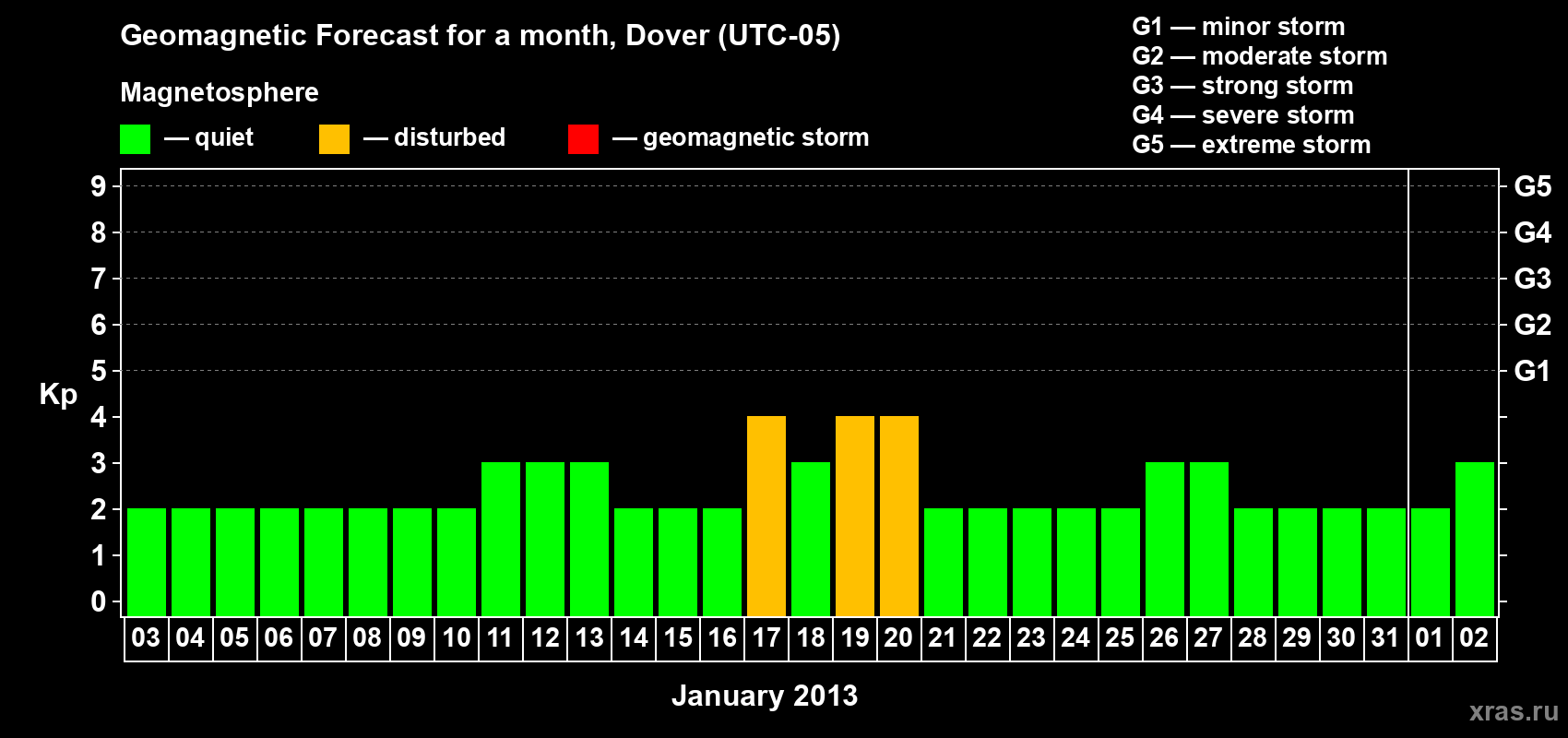Screen dimensions: 1568x738
Task: Click the '— disturbed' legend label
Action: coord(434,137)
